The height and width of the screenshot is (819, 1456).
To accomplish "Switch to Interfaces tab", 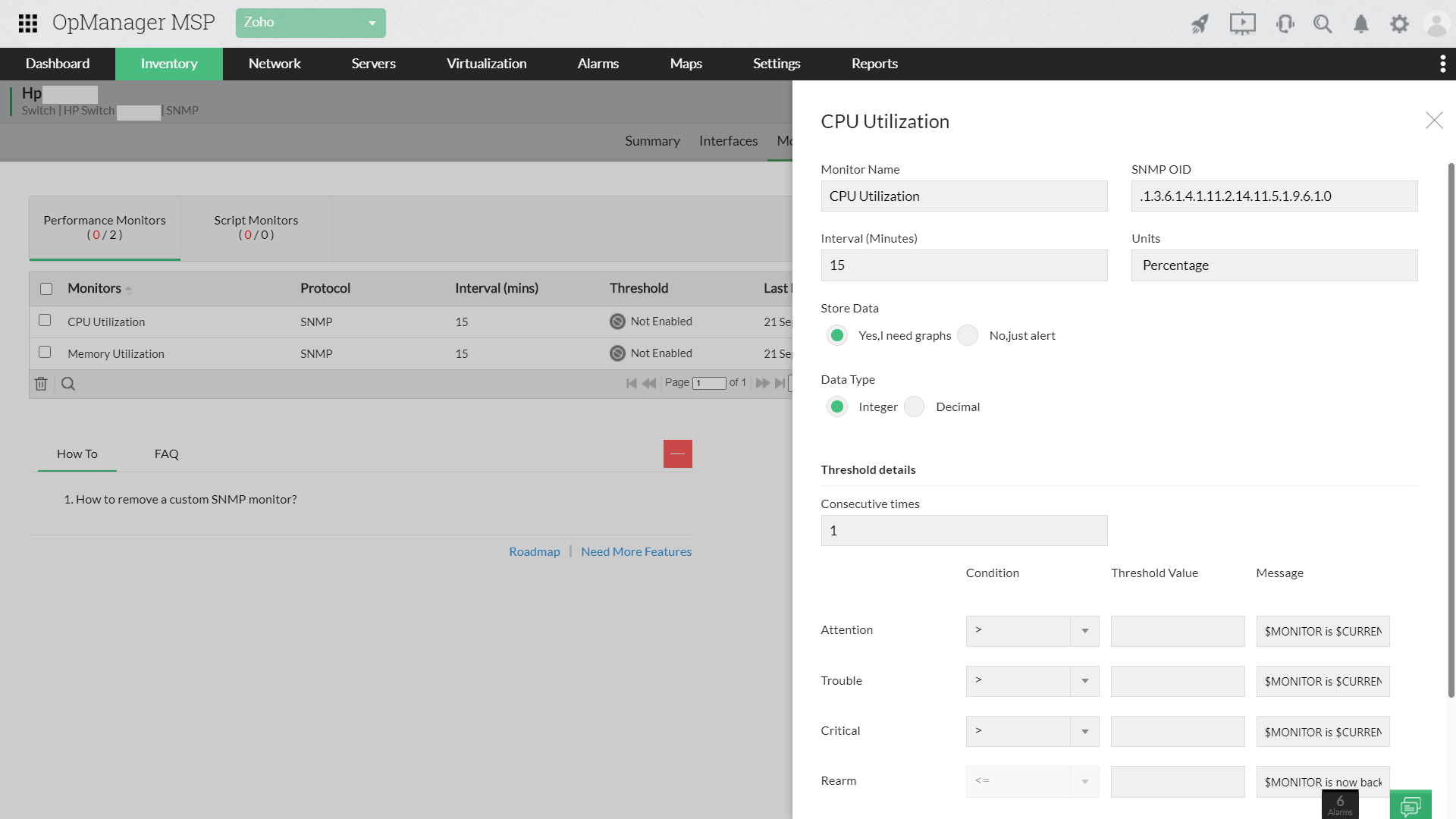I will (728, 141).
